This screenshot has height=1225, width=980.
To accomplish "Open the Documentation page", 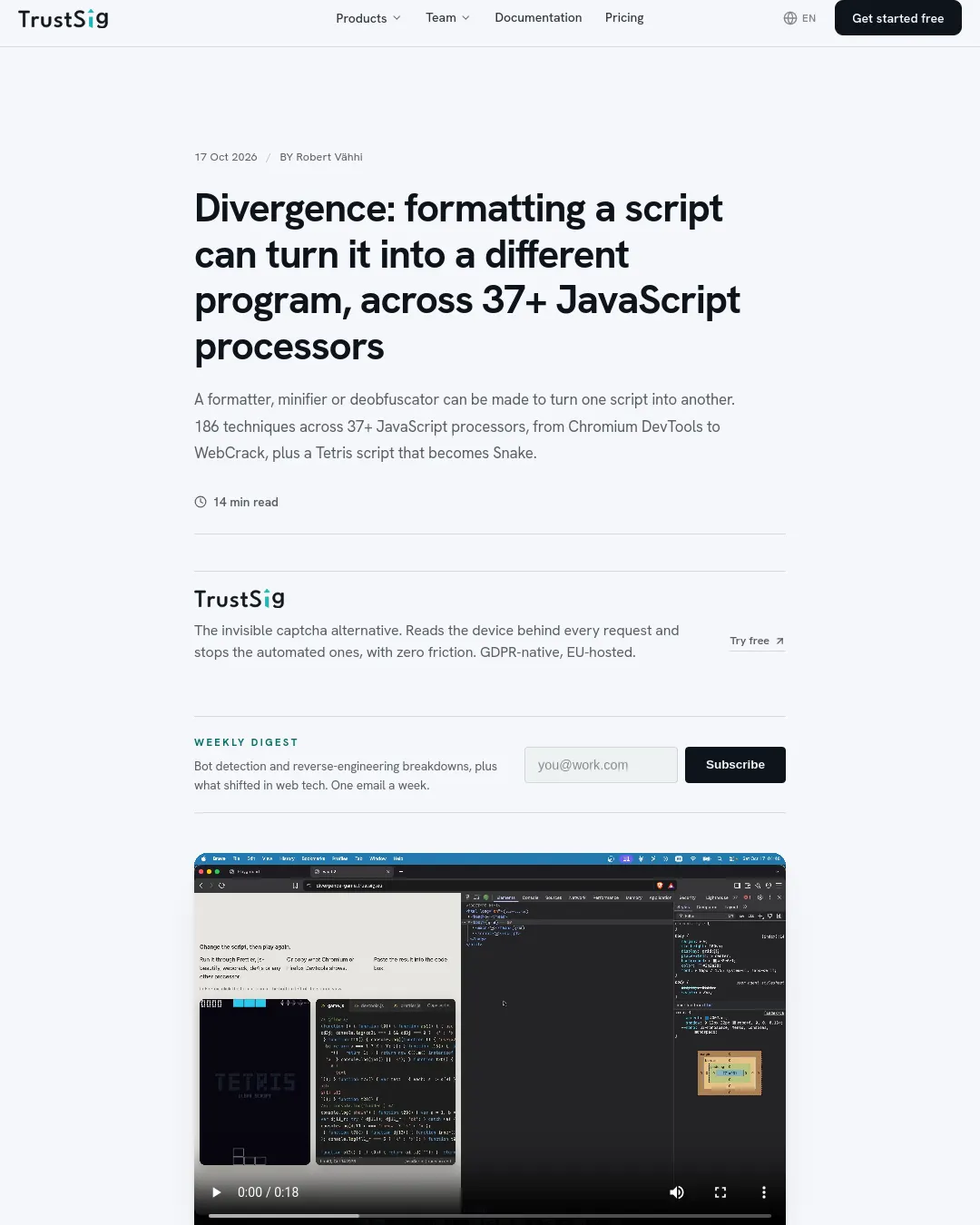I will click(x=538, y=17).
